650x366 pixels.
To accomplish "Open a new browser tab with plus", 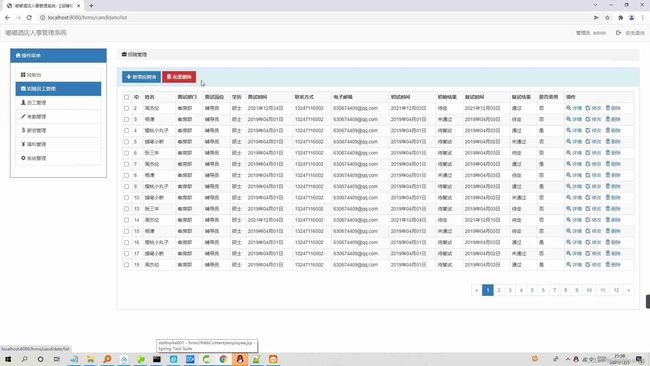I will (x=91, y=5).
